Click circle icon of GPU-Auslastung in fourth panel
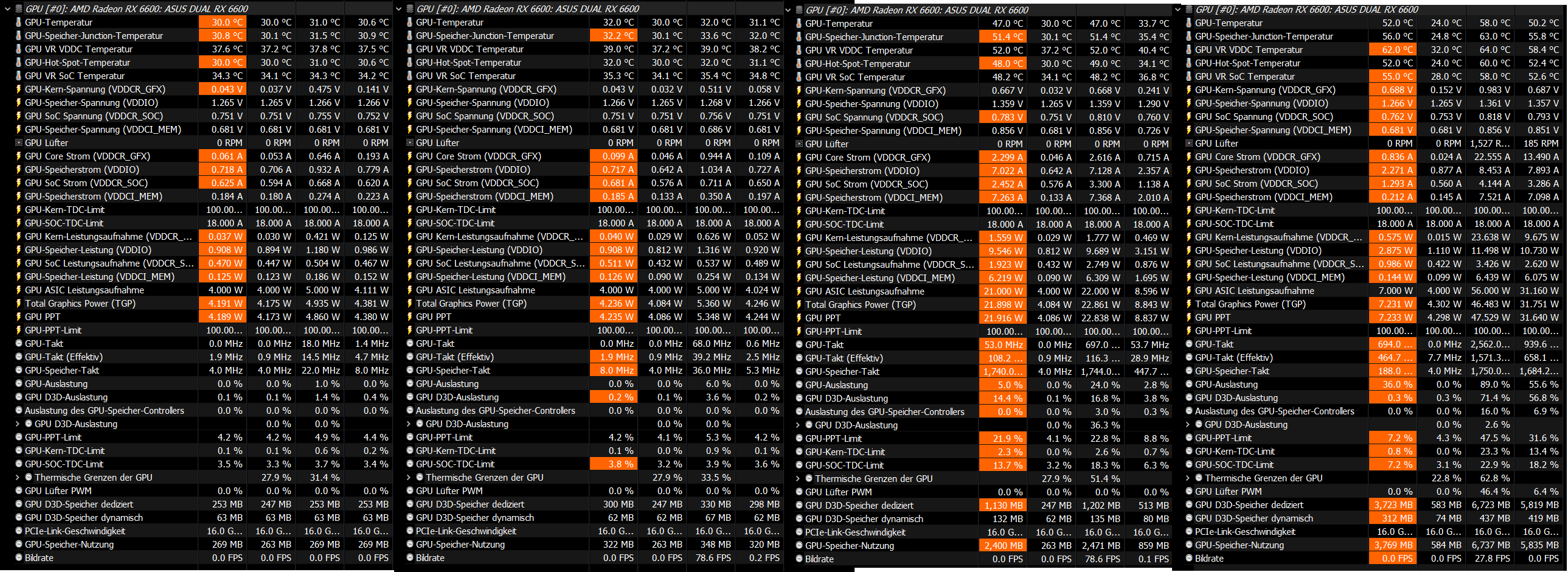1568x572 pixels. click(x=1189, y=385)
